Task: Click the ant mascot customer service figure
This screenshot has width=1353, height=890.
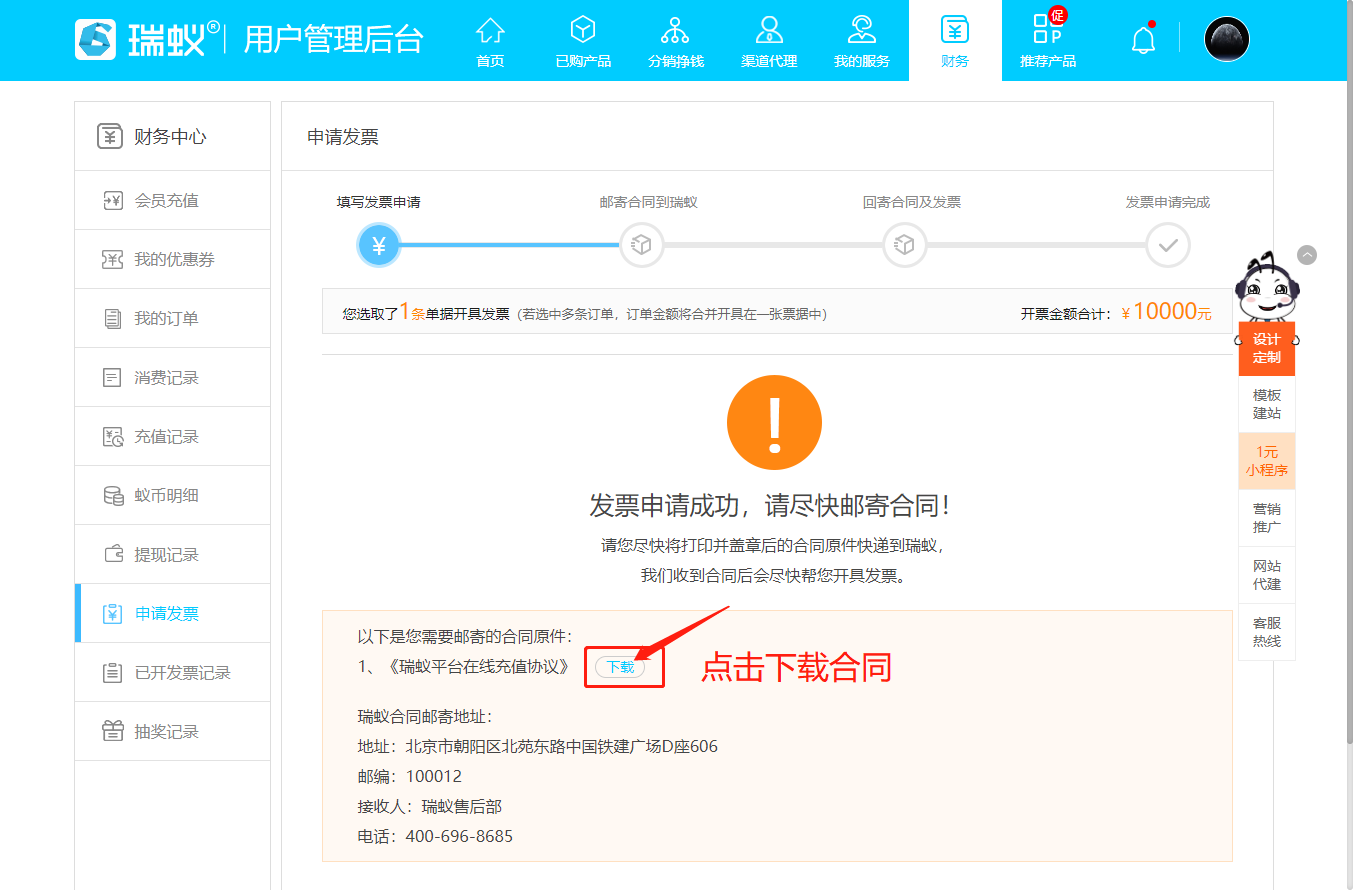Action: pos(1266,285)
